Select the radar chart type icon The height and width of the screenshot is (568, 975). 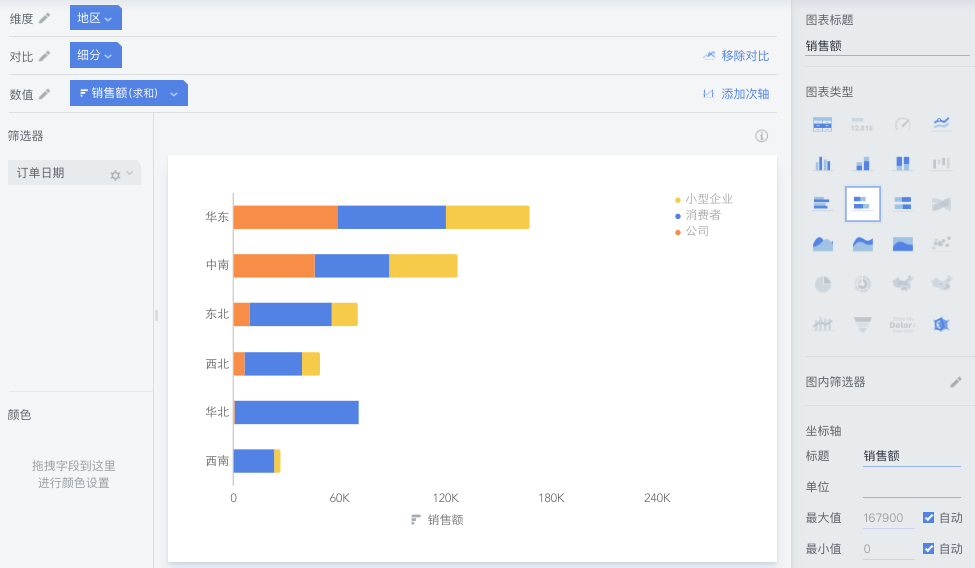click(941, 324)
